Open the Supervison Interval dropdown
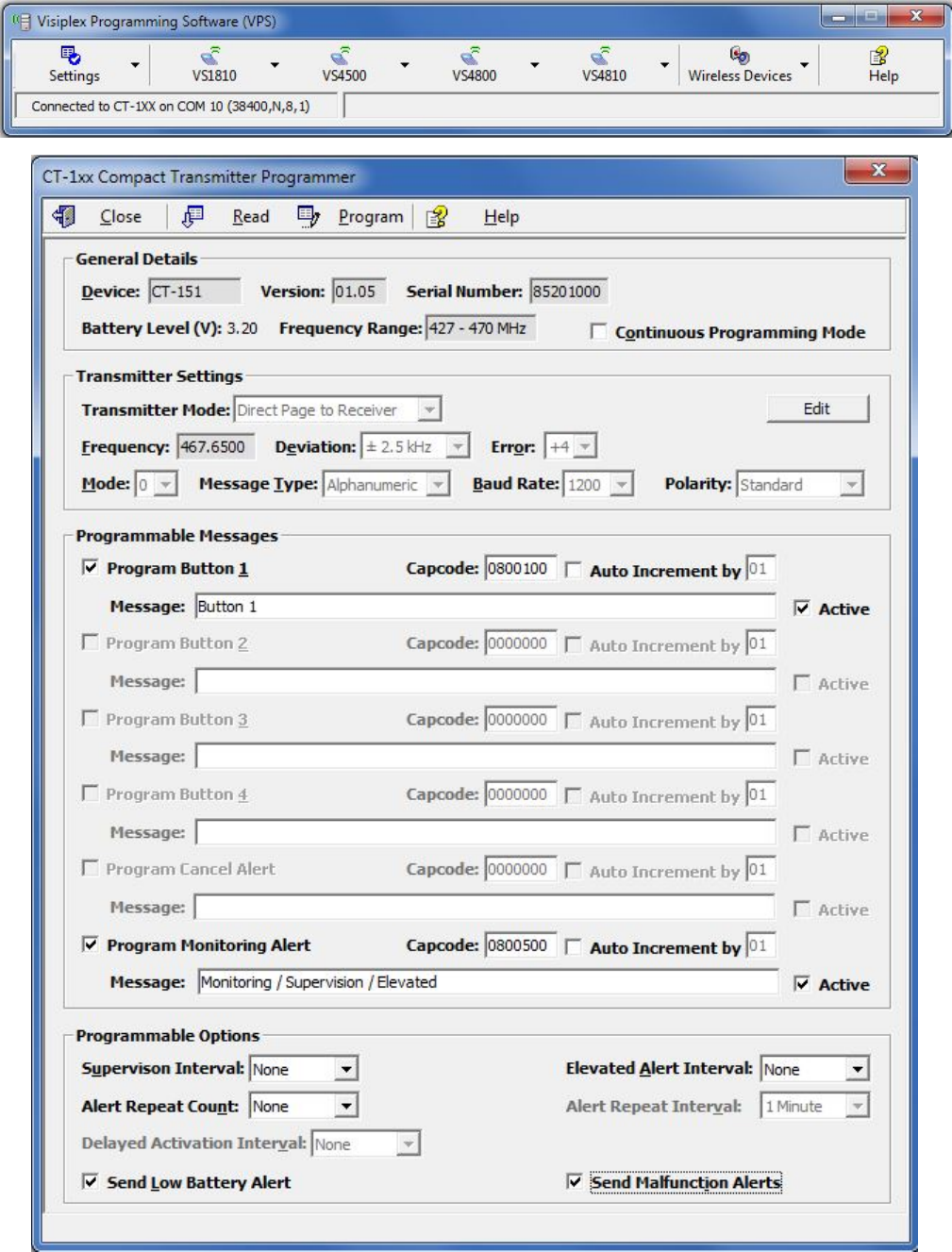 tap(346, 1069)
